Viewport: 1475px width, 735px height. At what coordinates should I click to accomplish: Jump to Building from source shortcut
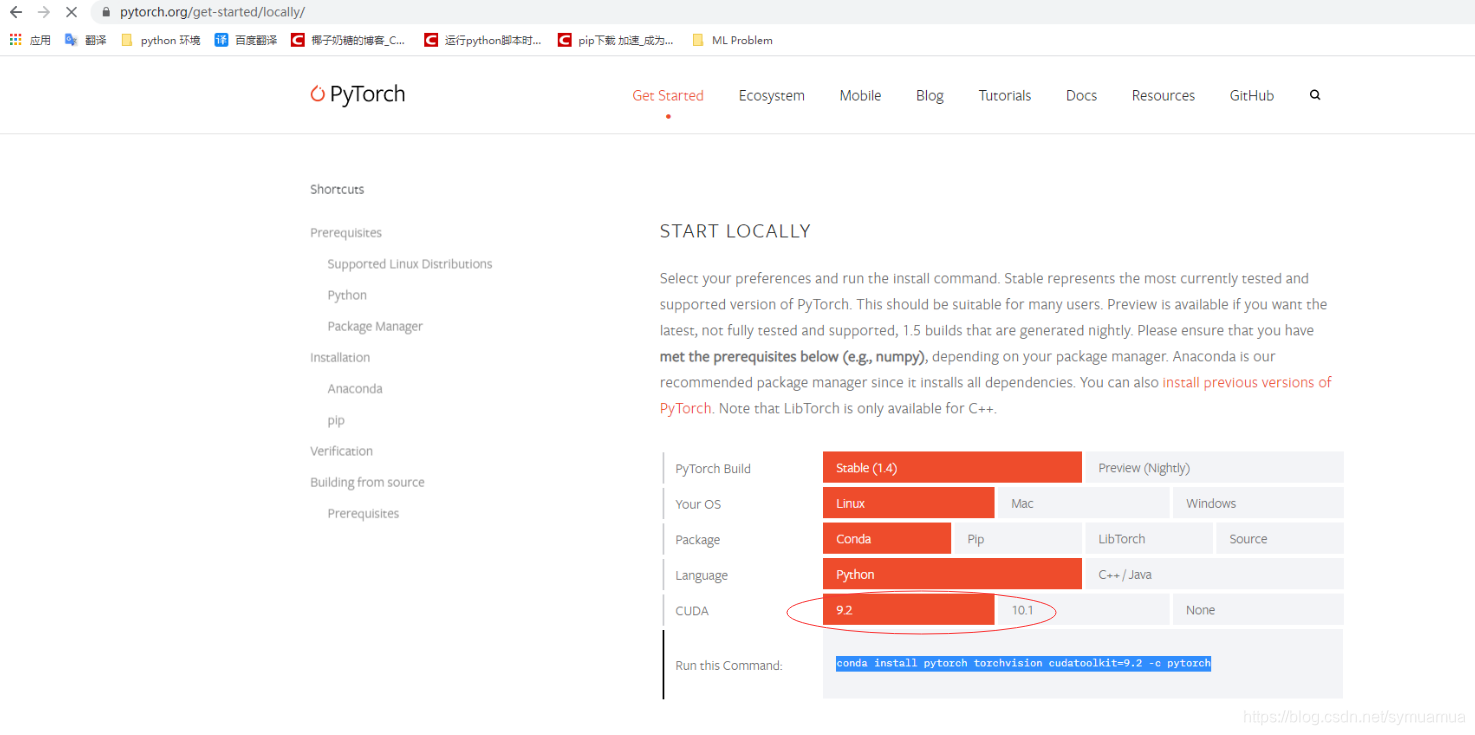367,482
